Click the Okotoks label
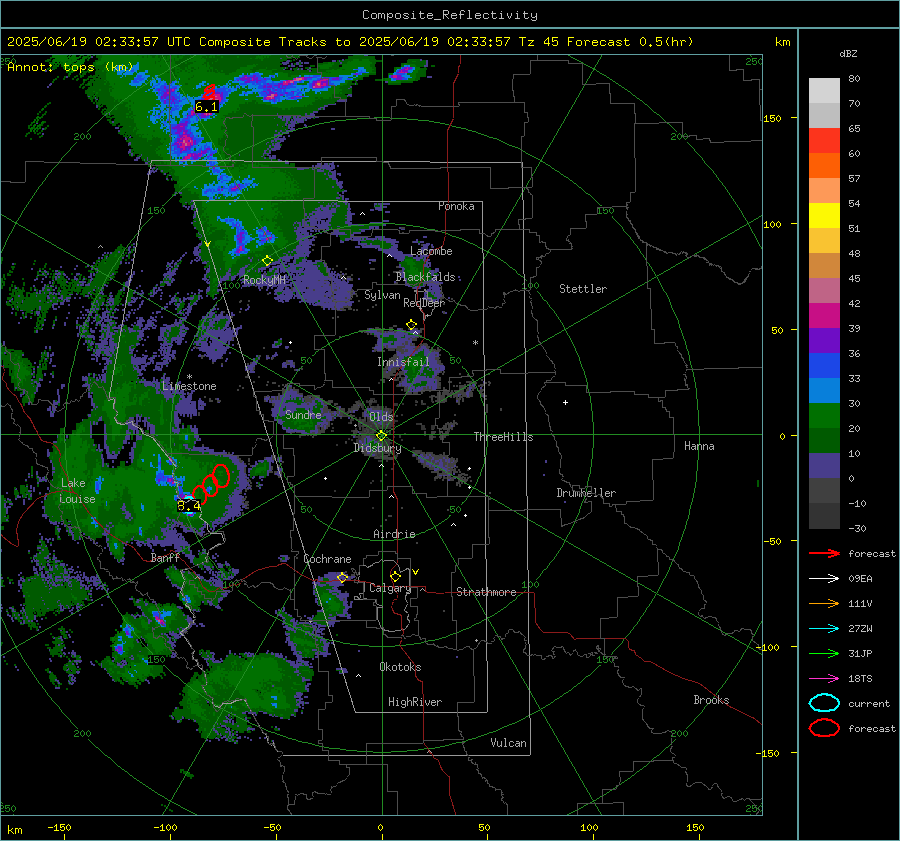This screenshot has width=900, height=841. [x=400, y=667]
